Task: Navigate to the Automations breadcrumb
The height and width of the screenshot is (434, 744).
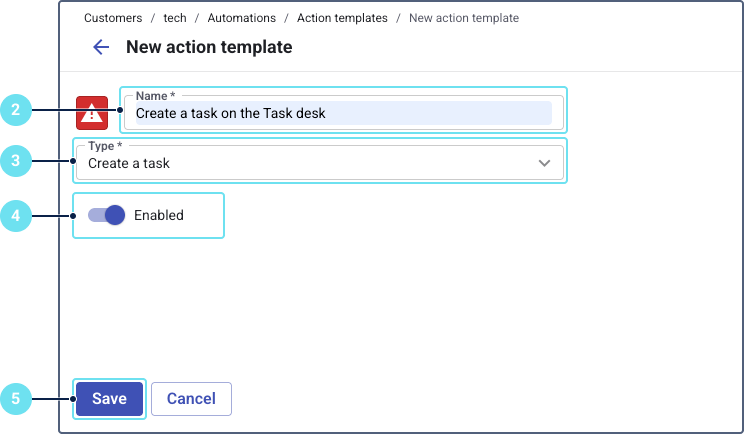Action: [241, 18]
